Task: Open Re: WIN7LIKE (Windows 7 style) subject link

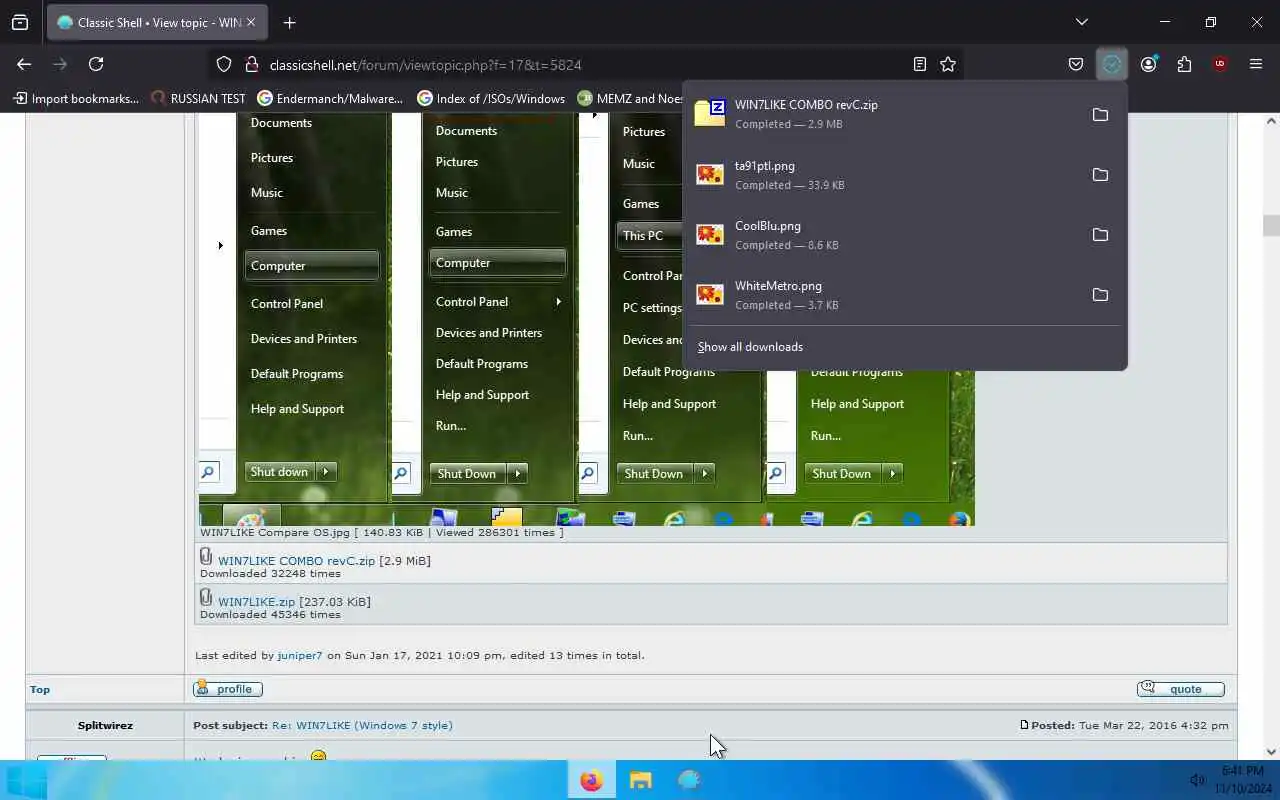Action: (x=362, y=725)
